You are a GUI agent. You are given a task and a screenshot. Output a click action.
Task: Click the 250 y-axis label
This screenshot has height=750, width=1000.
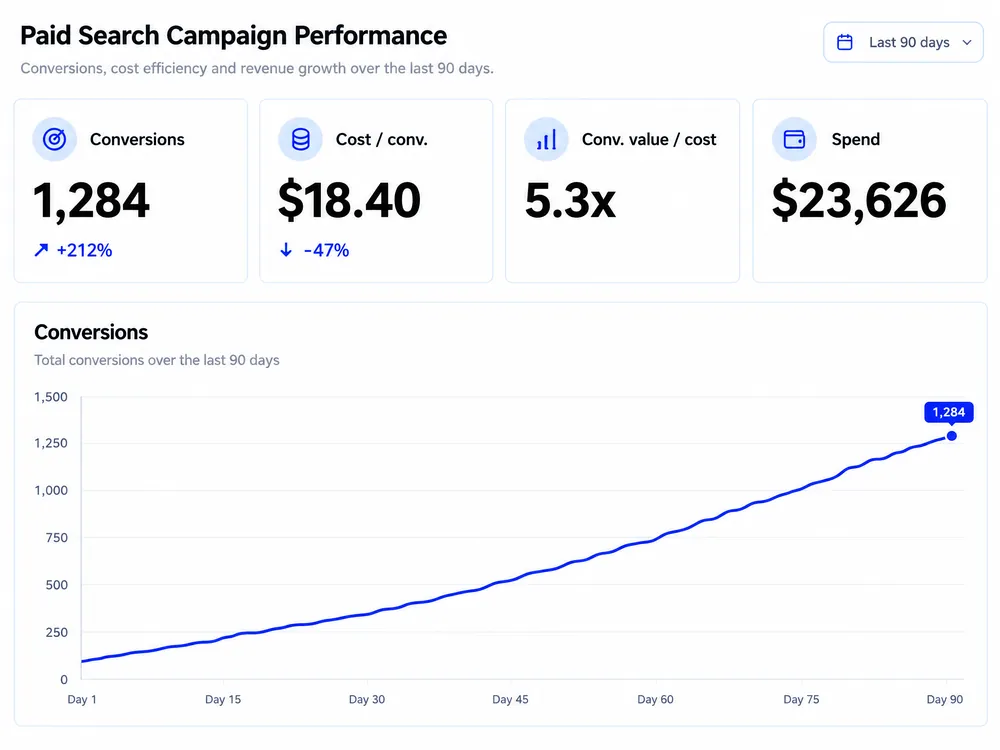point(56,633)
